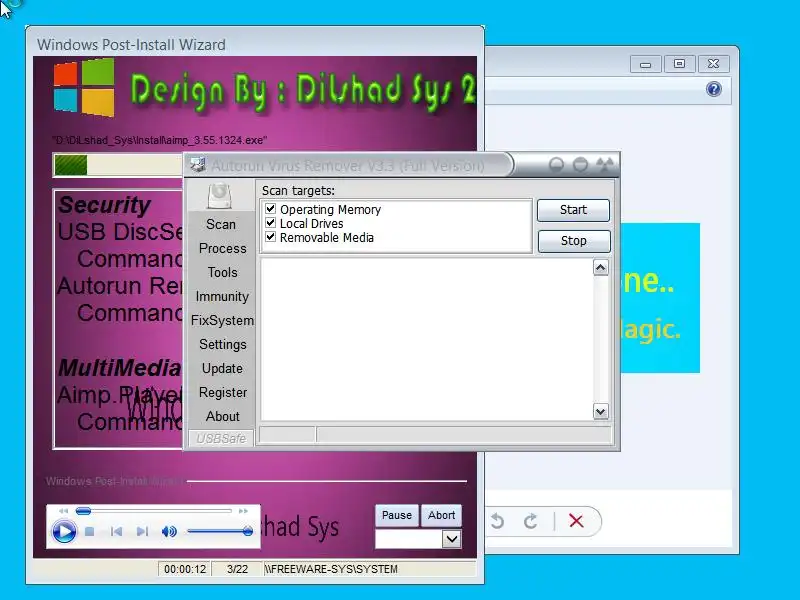Click the elapsed time 00:00:12 status

click(185, 569)
